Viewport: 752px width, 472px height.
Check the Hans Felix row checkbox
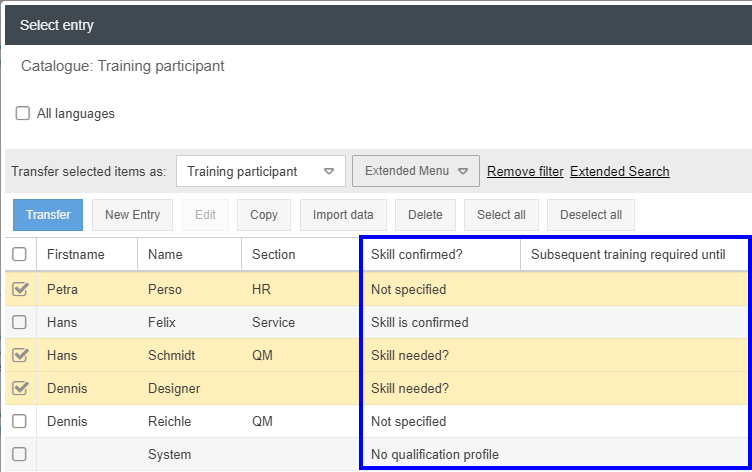coord(19,322)
